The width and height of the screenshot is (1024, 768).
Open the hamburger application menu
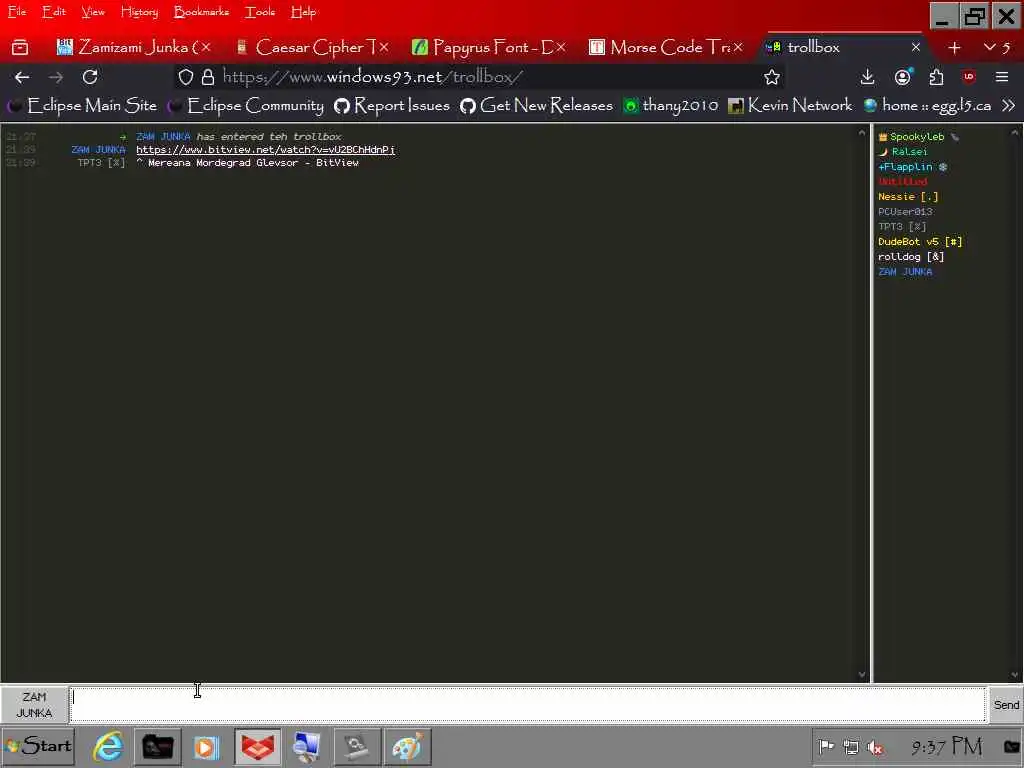point(1002,77)
